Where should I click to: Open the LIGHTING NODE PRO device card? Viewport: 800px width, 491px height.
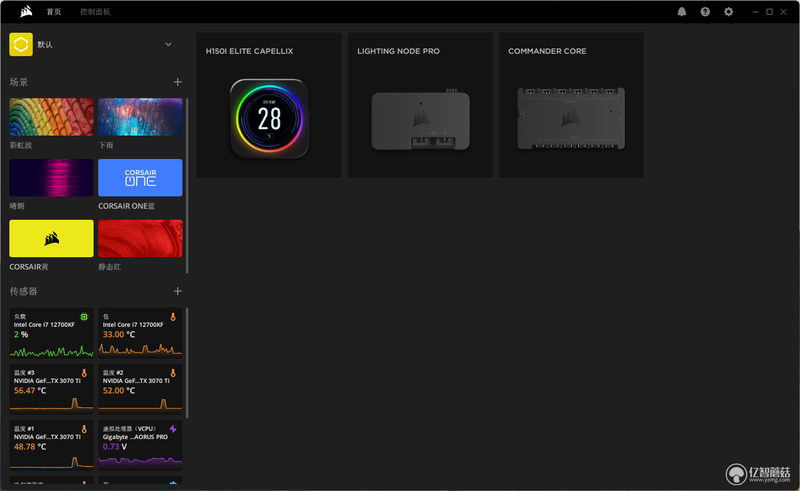pyautogui.click(x=420, y=105)
